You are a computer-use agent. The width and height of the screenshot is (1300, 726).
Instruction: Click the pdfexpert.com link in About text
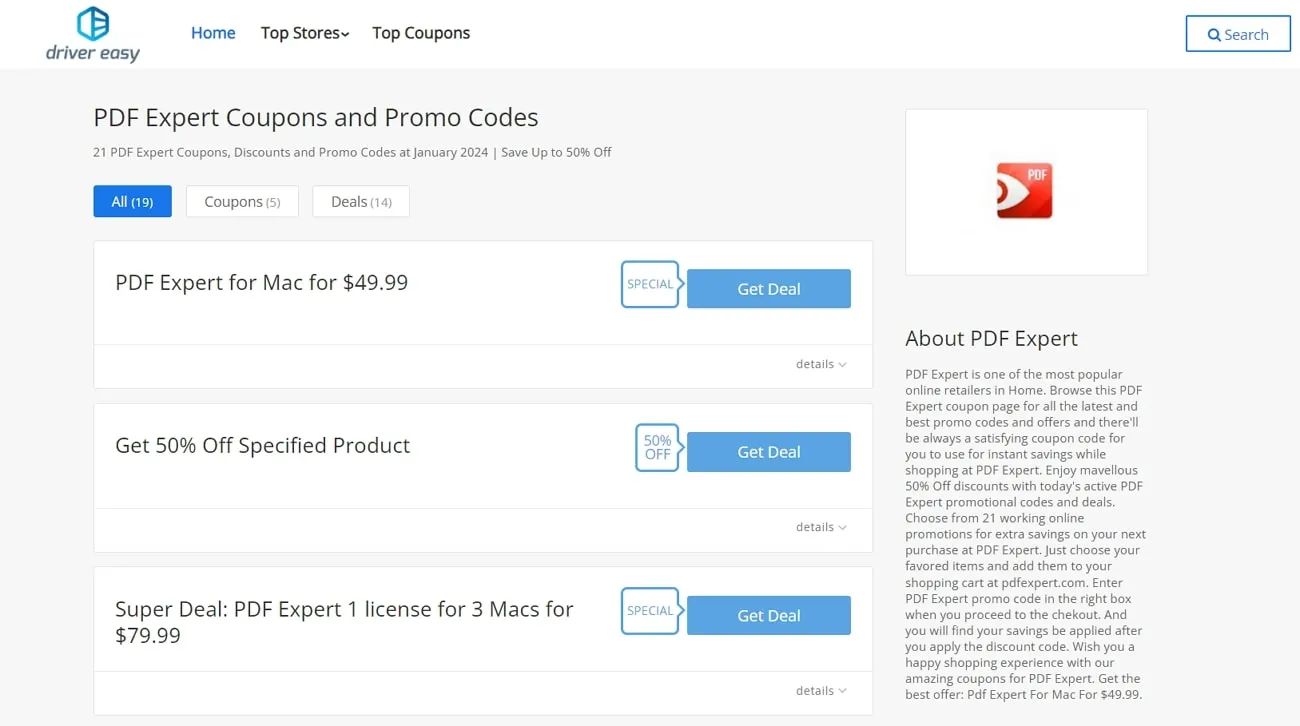pyautogui.click(x=1040, y=582)
